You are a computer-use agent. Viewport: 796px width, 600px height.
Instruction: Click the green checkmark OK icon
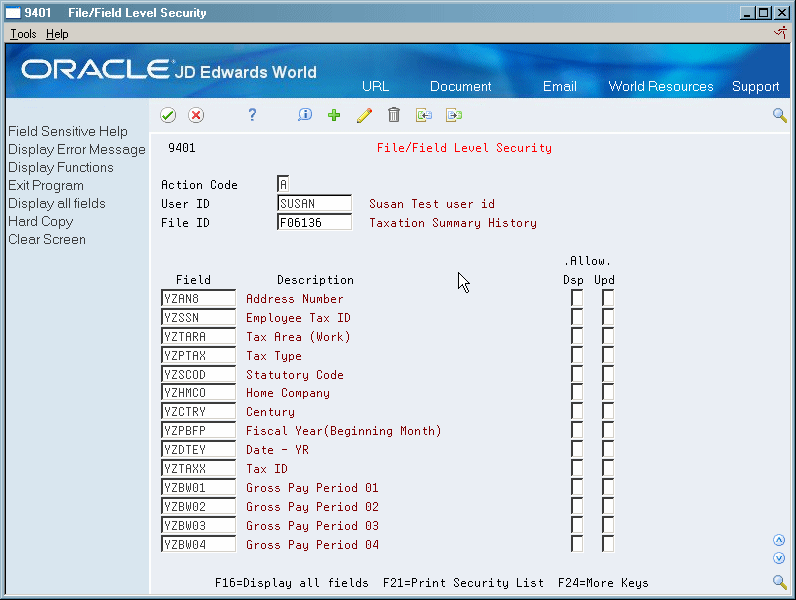(168, 115)
